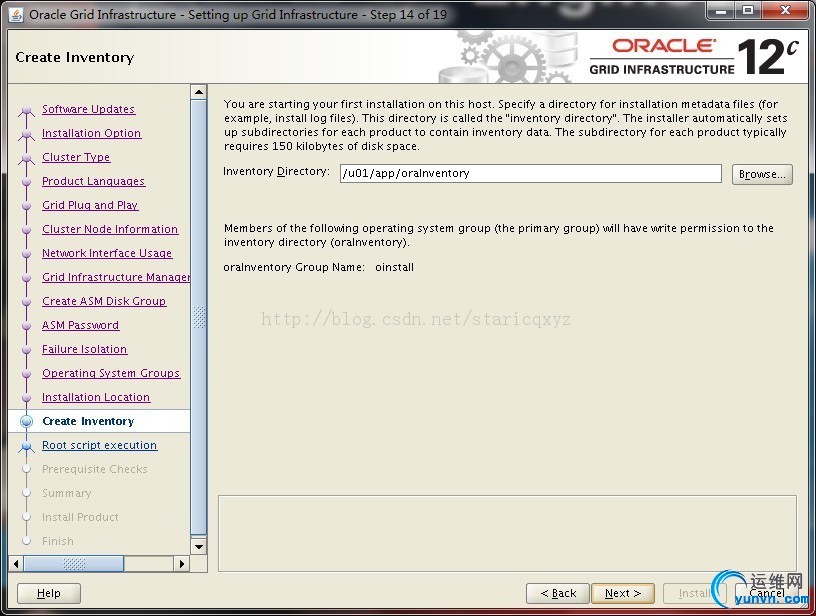Image resolution: width=816 pixels, height=616 pixels.
Task: Select the current Create Inventory step
Action: point(88,421)
